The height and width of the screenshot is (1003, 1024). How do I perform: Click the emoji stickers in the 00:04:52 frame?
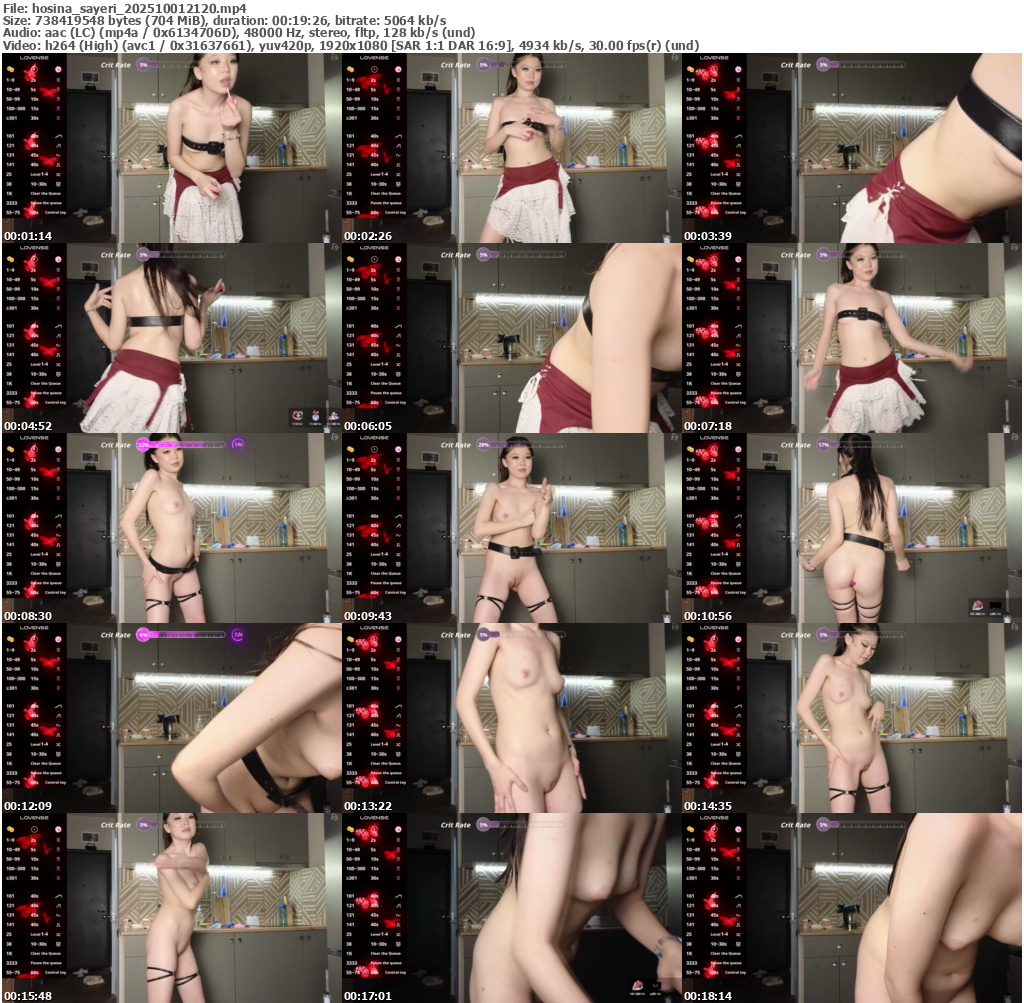[x=315, y=415]
